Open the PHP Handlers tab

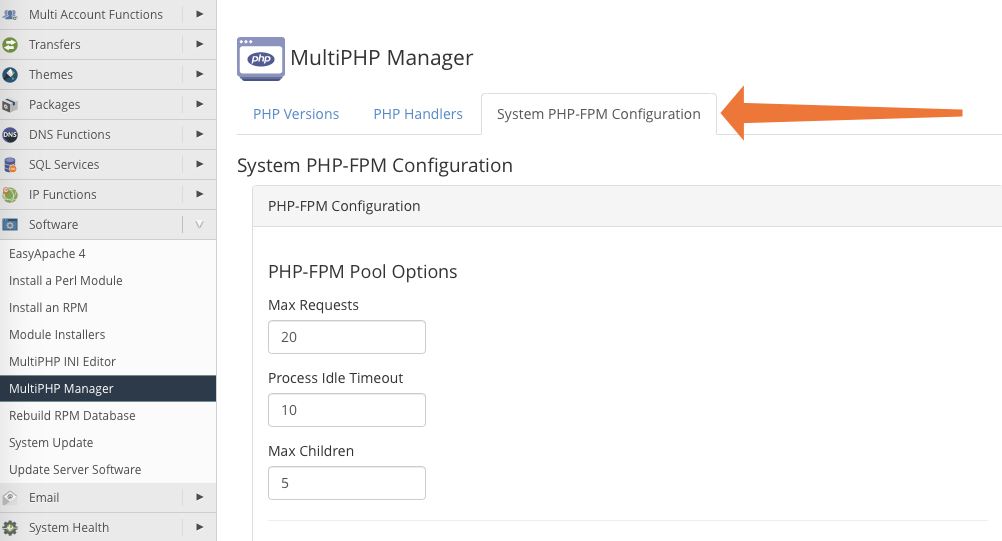point(418,114)
